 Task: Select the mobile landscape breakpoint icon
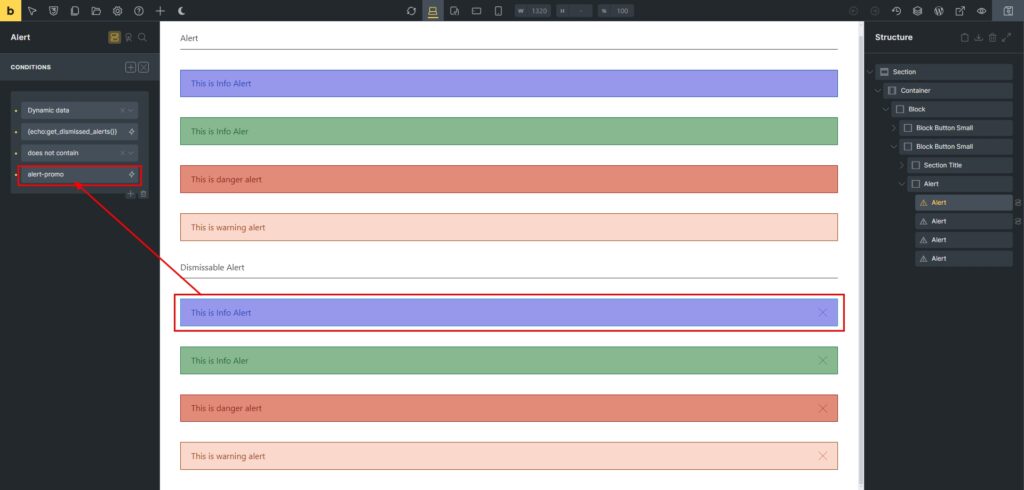pos(477,11)
